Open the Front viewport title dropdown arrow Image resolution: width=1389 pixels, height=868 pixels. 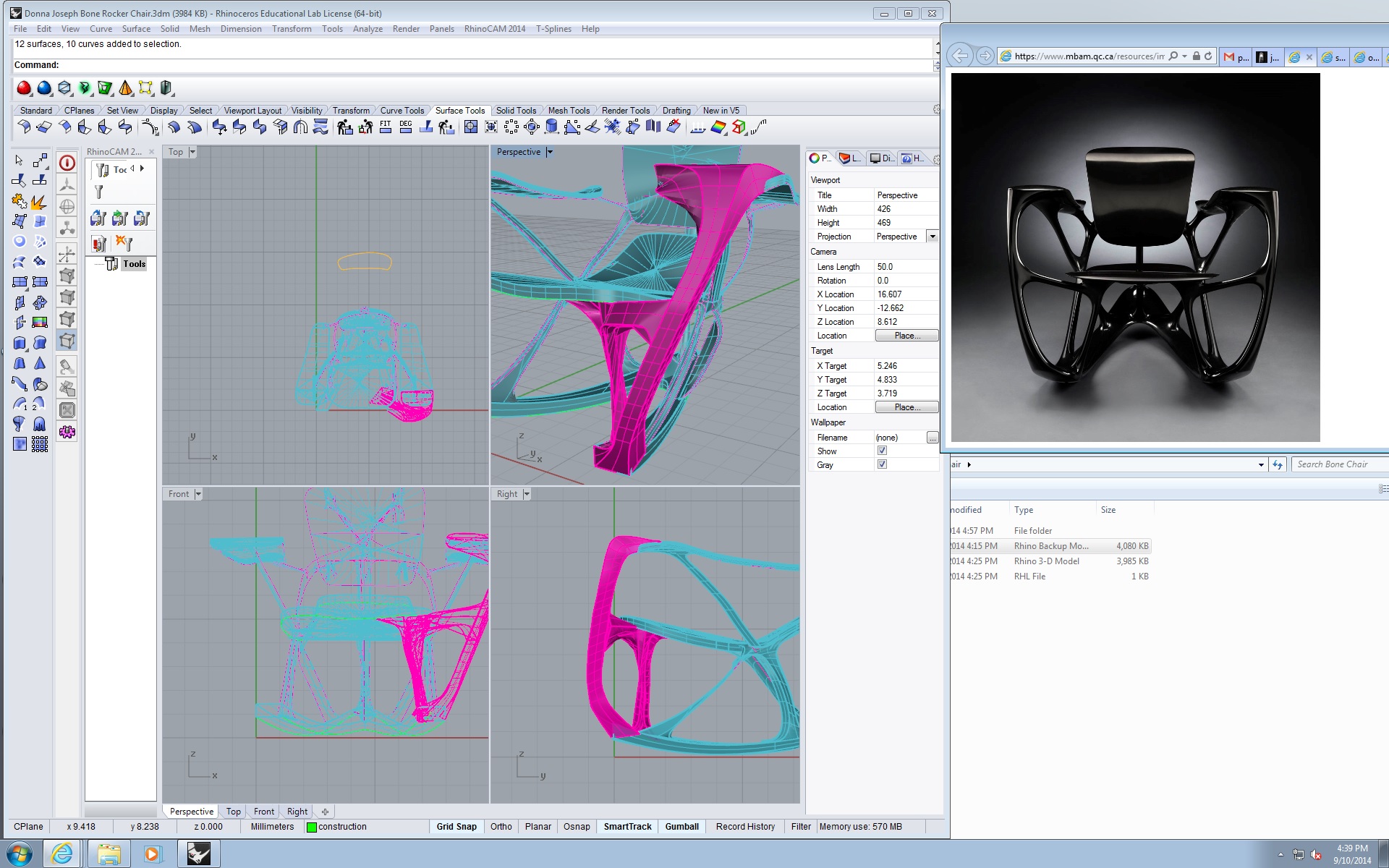pos(198,494)
